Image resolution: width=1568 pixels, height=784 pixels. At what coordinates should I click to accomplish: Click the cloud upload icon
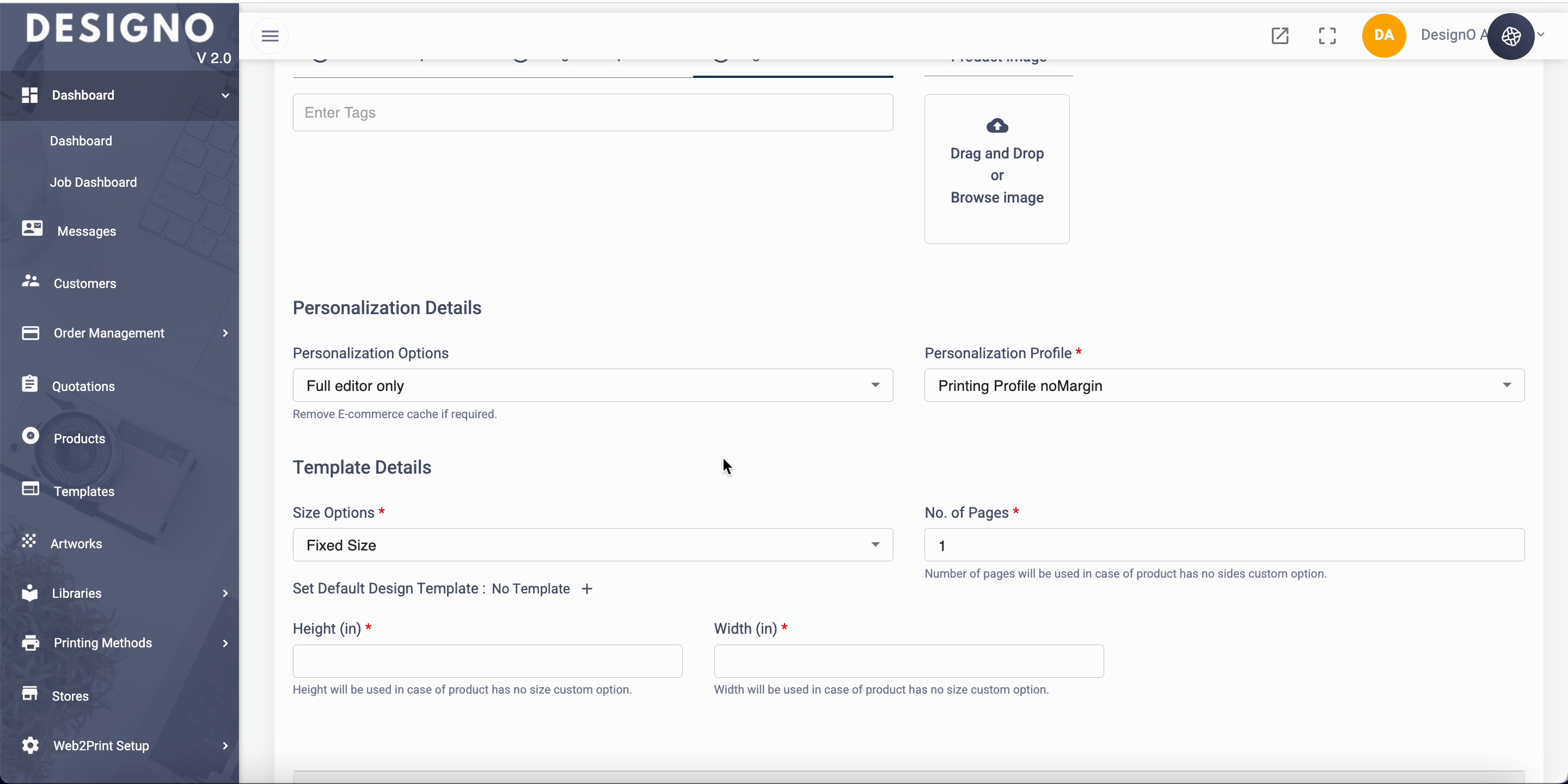996,126
